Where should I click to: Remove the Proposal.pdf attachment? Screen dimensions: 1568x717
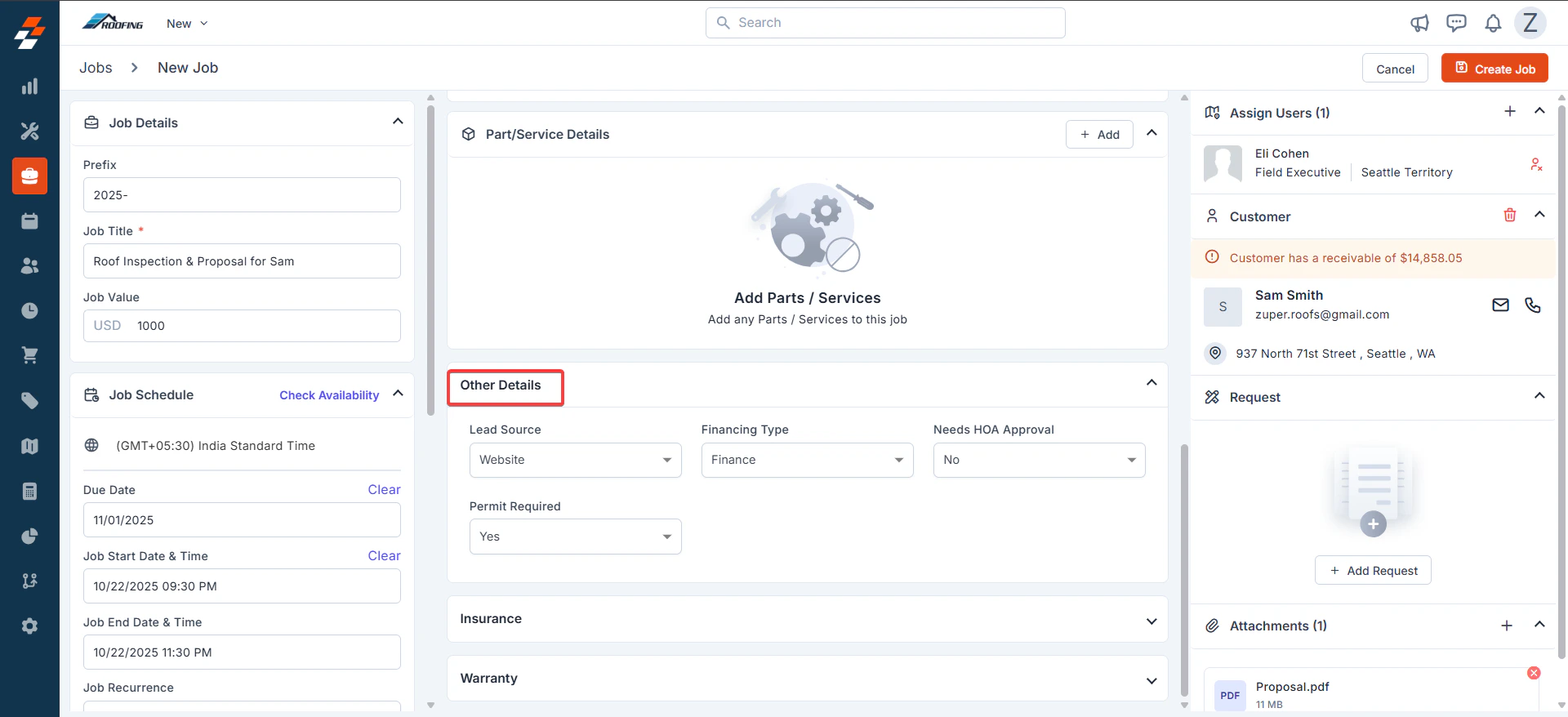click(x=1534, y=673)
